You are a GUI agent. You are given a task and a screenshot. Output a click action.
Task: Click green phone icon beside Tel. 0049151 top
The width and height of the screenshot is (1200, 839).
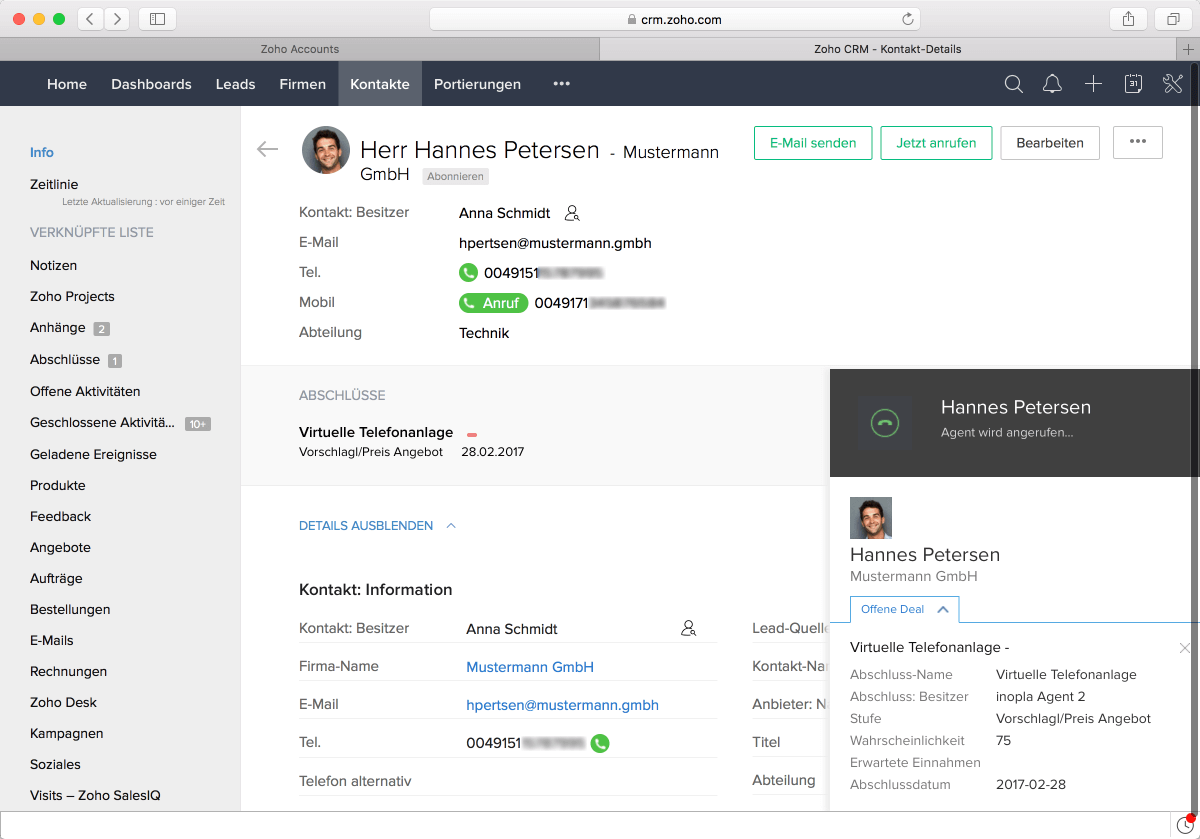[x=468, y=272]
